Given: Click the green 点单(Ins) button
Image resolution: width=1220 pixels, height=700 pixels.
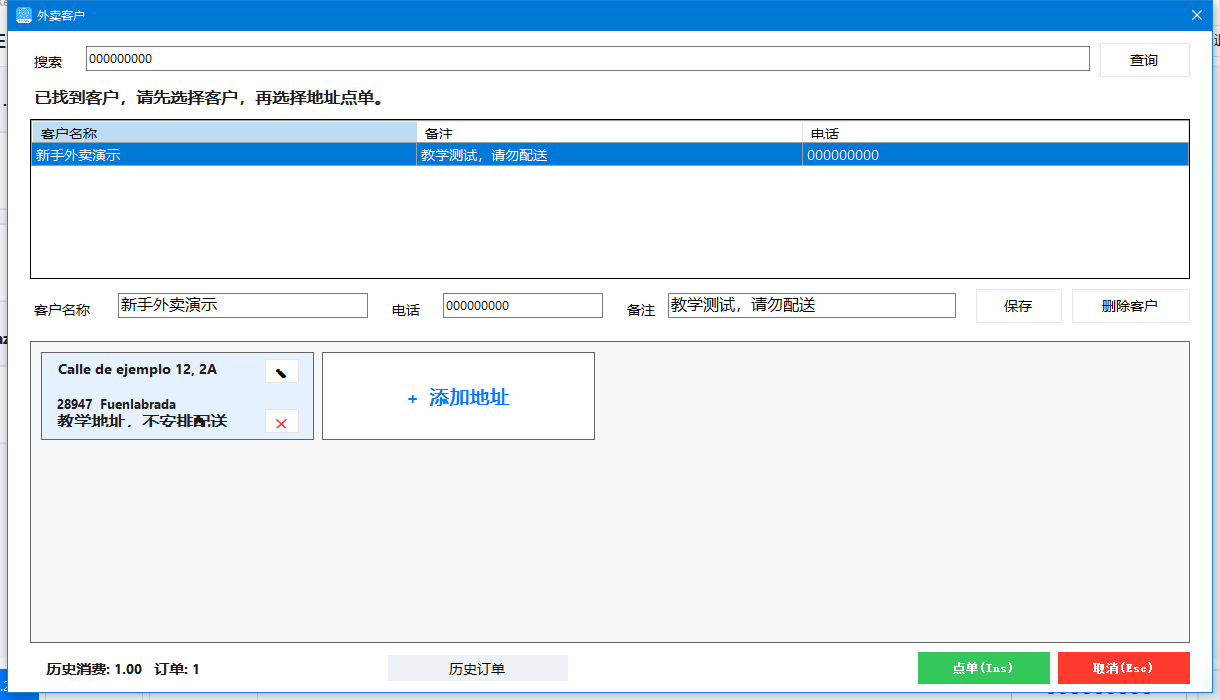Looking at the screenshot, I should click(x=983, y=668).
